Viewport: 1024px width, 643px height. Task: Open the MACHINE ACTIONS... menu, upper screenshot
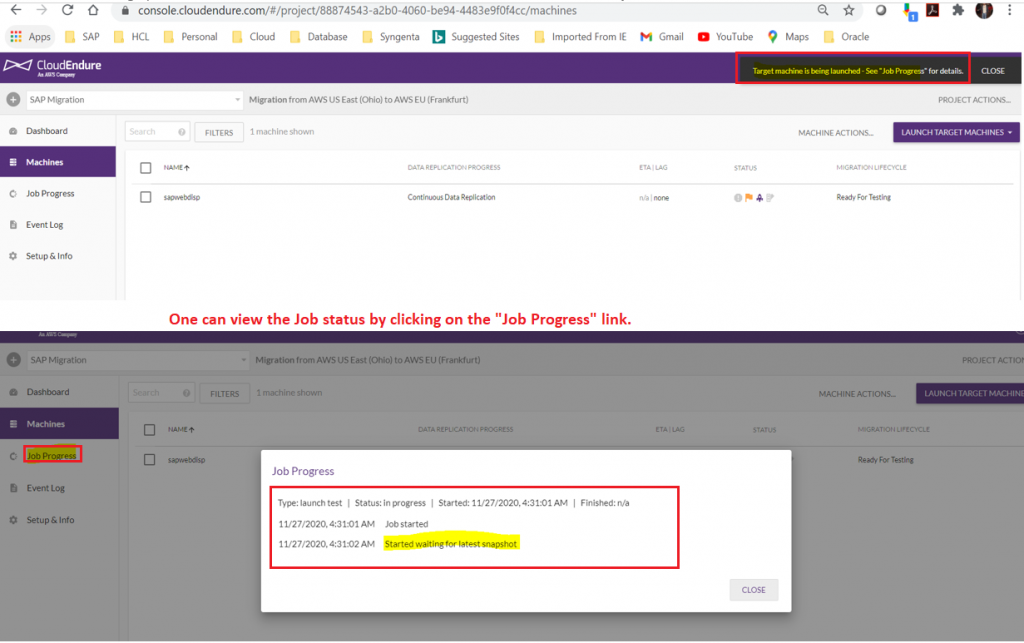point(835,133)
